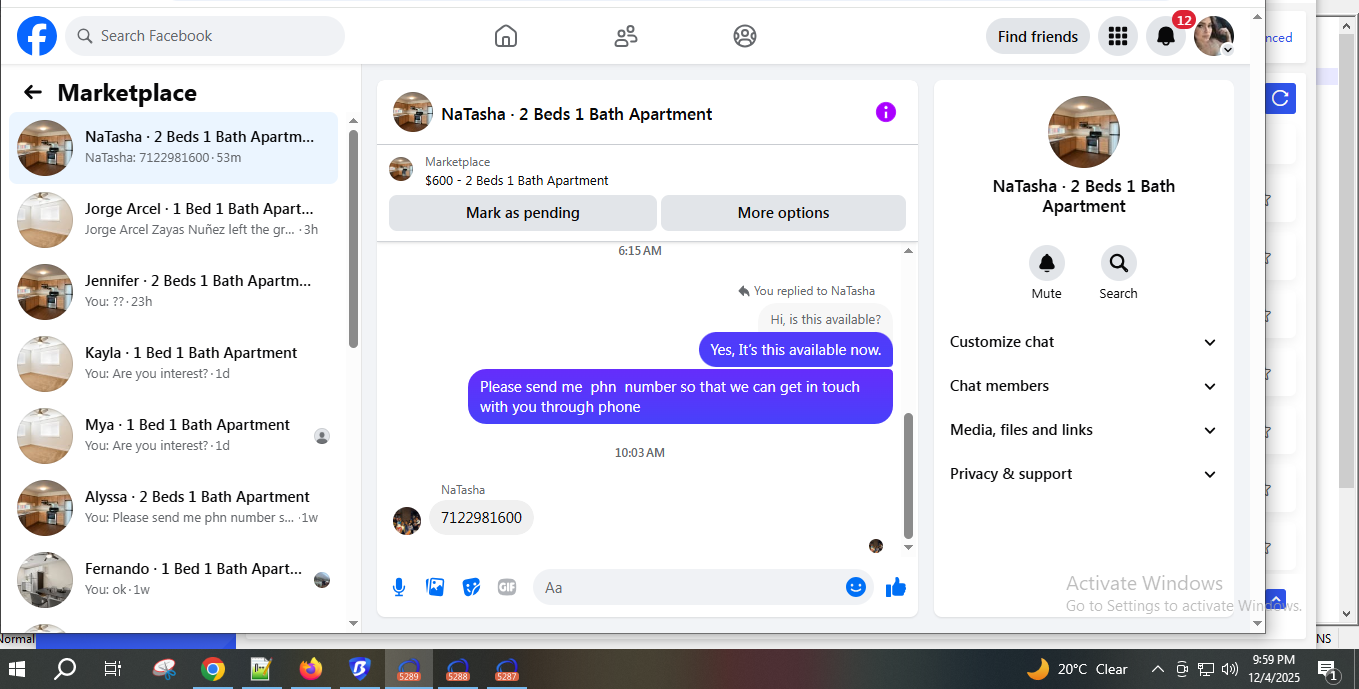
Task: Open volume control in system tray
Action: click(x=1230, y=669)
